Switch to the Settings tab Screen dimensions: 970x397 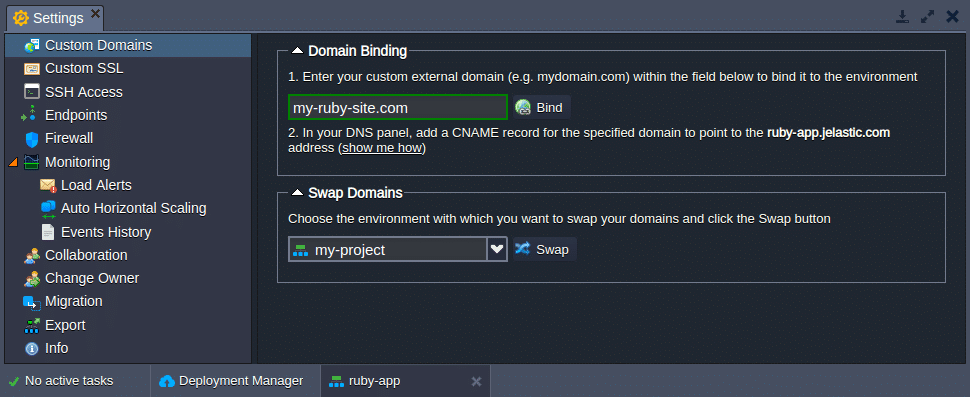(x=55, y=18)
